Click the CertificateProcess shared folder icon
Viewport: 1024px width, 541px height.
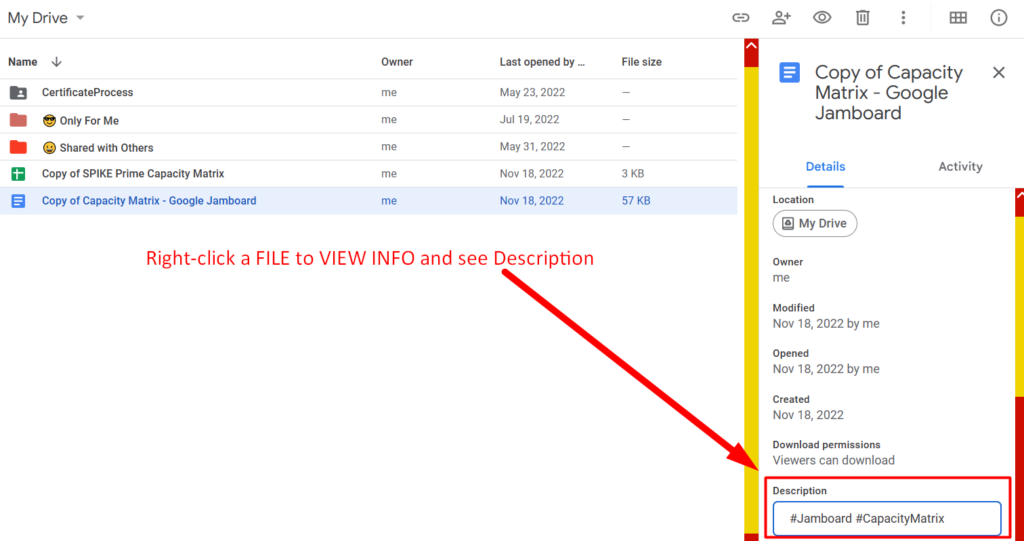click(x=18, y=93)
